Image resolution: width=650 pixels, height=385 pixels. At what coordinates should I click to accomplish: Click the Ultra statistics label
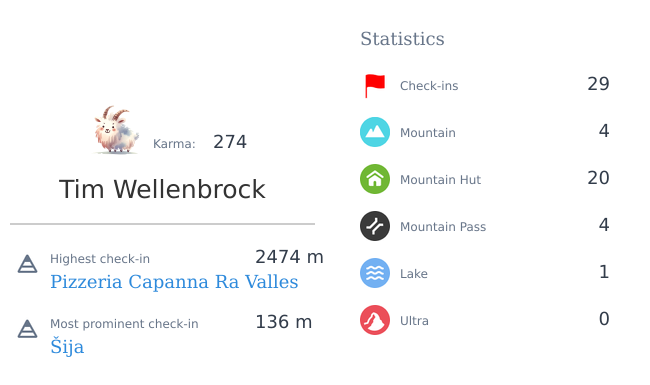click(414, 321)
